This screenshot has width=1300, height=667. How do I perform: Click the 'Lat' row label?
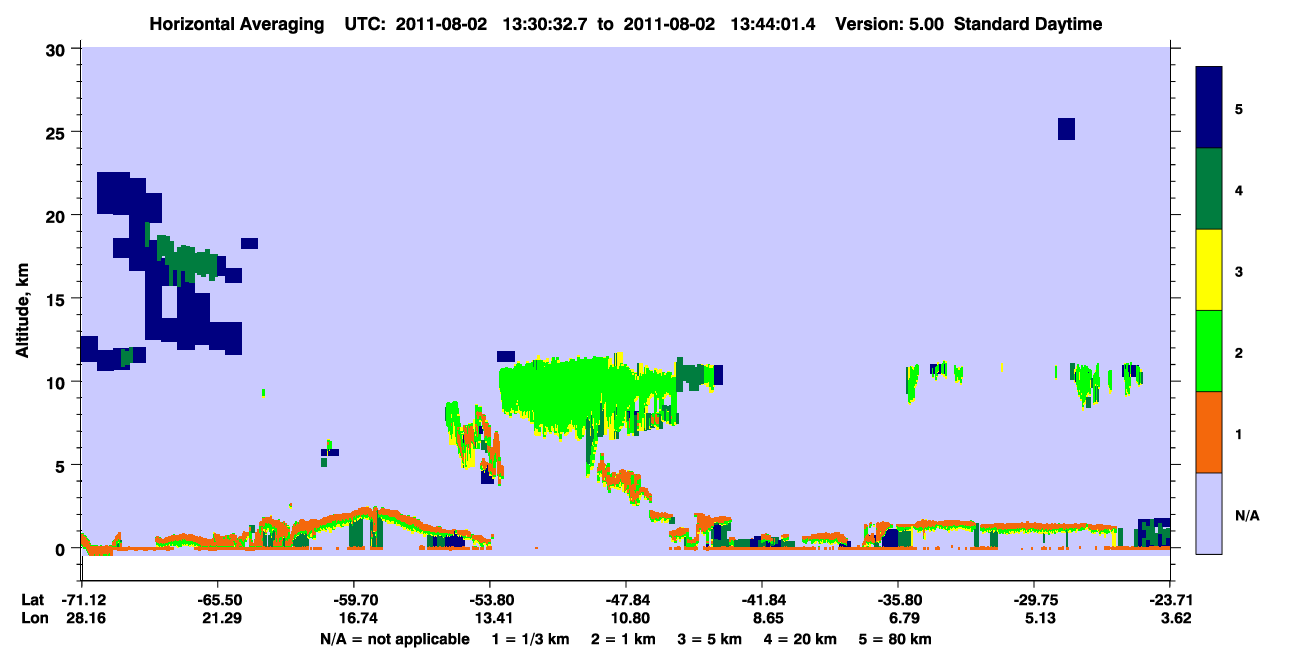32,600
